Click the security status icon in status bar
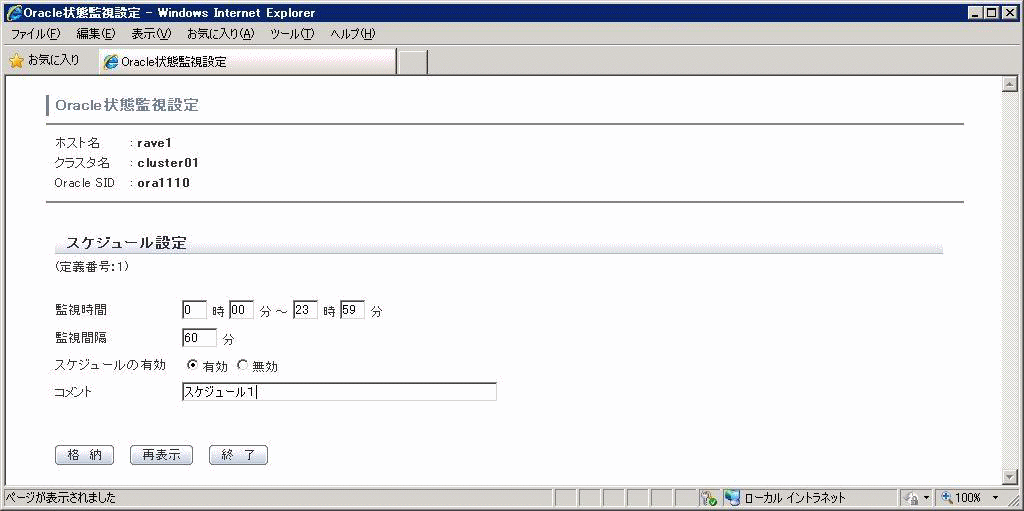1024x511 pixels. (708, 498)
